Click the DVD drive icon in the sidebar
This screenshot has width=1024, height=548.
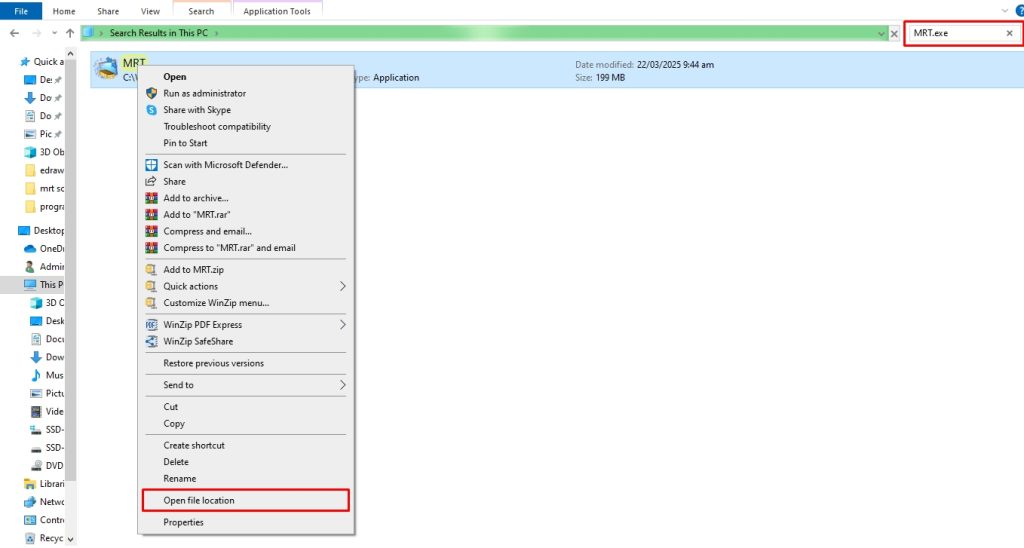click(36, 466)
